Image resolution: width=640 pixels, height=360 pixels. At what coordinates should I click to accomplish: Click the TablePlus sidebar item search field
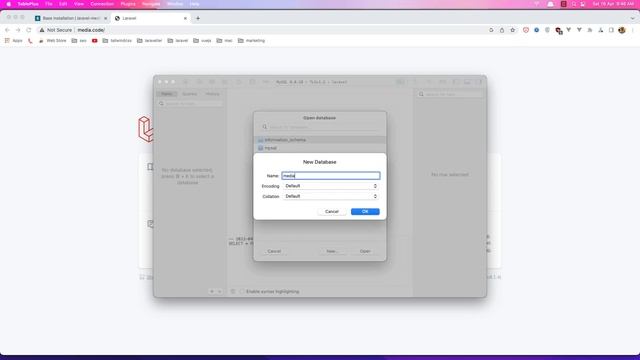(x=190, y=104)
